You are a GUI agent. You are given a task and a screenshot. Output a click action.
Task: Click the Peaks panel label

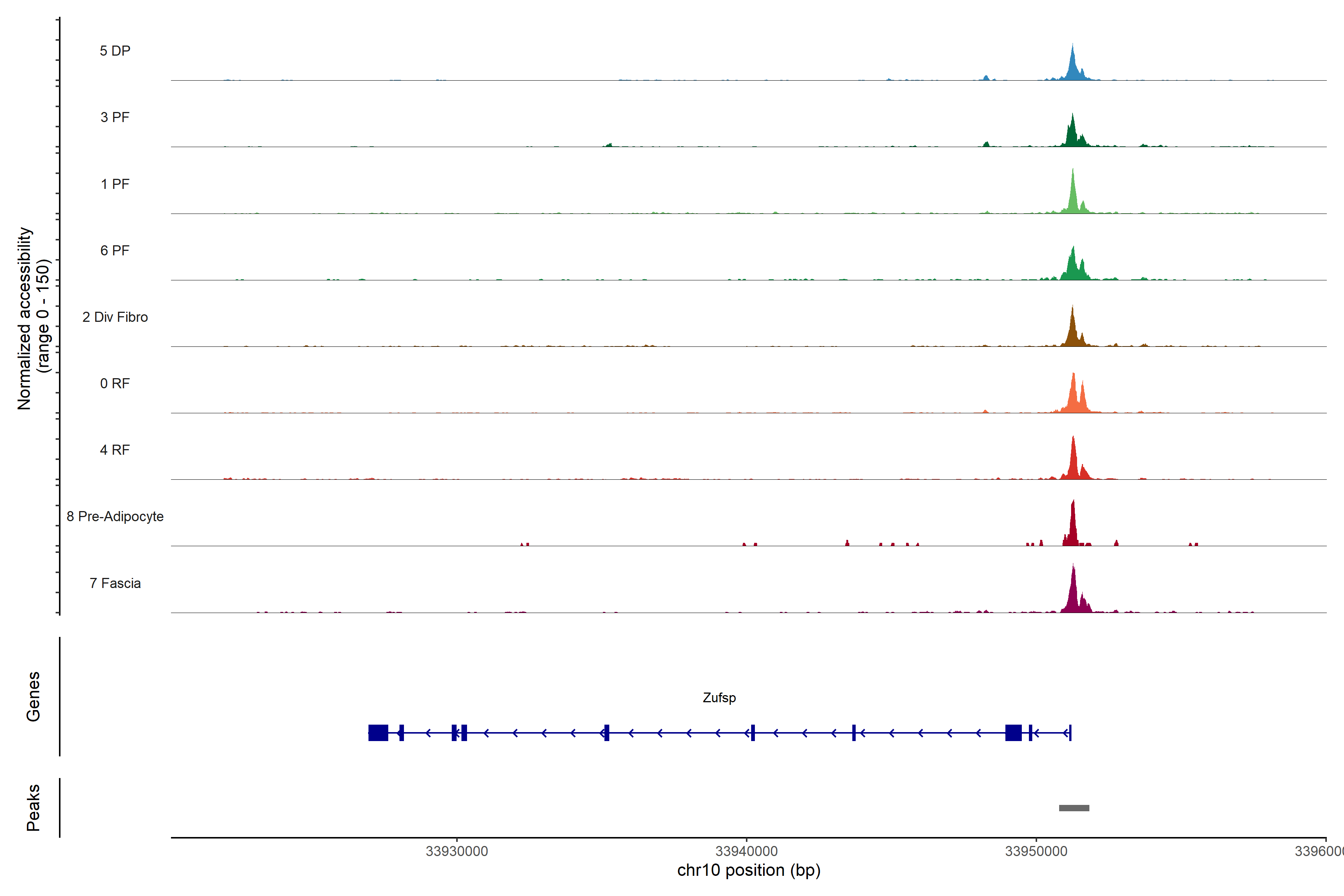point(33,808)
